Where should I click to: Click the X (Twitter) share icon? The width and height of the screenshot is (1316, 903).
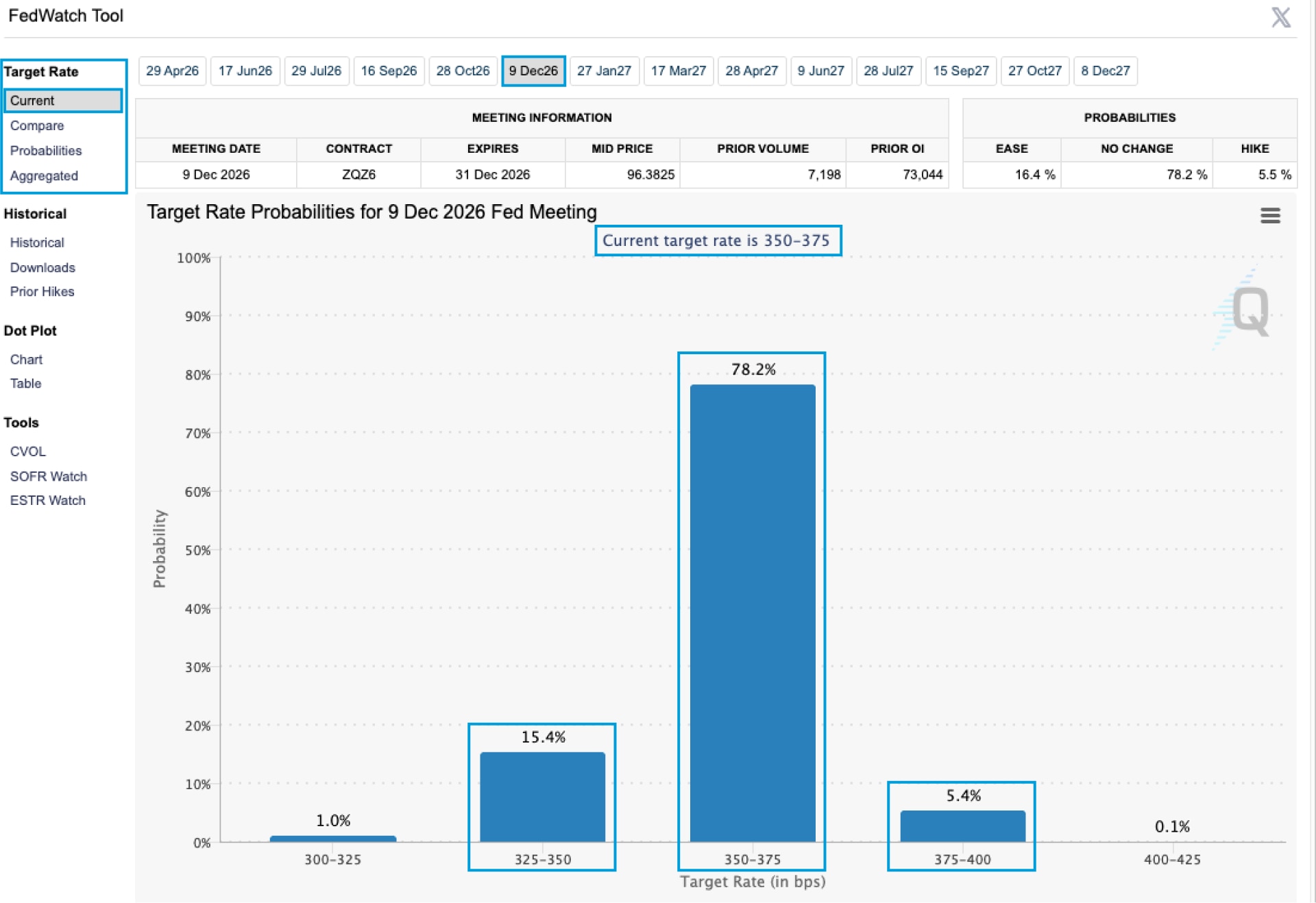tap(1280, 17)
